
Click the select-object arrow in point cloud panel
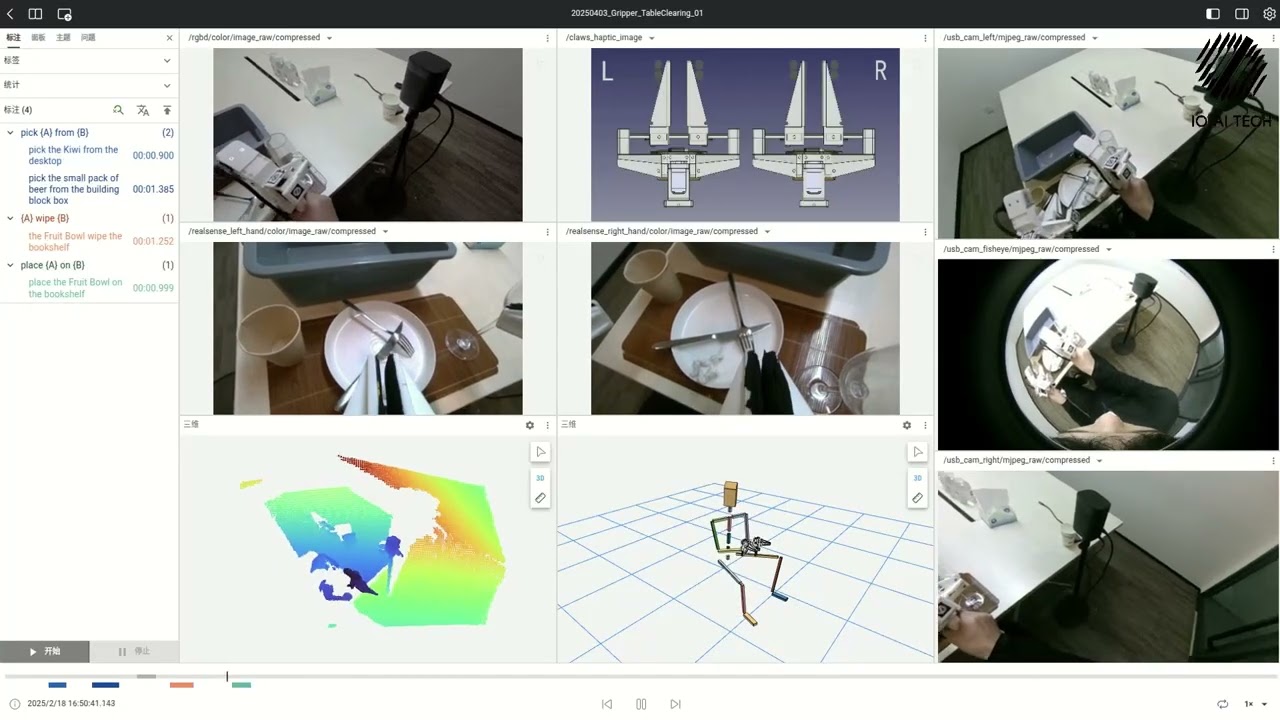coord(540,452)
